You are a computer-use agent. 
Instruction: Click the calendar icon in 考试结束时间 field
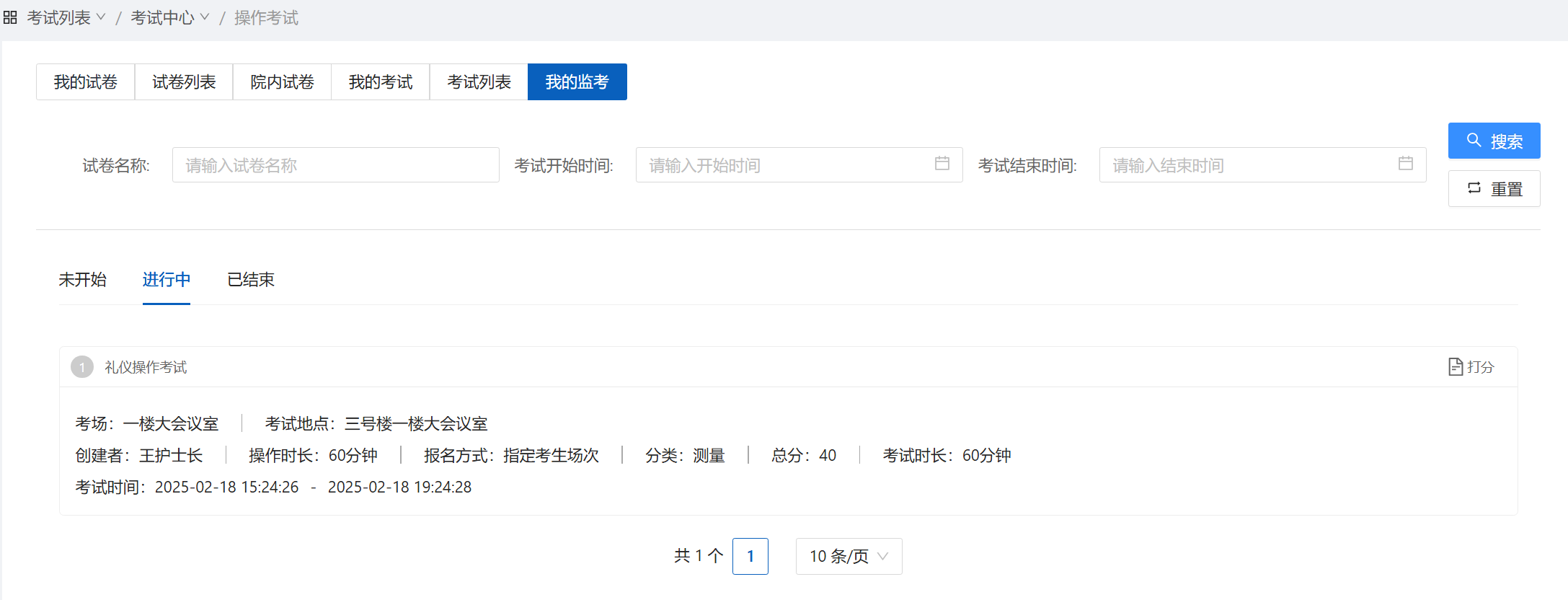point(1405,164)
